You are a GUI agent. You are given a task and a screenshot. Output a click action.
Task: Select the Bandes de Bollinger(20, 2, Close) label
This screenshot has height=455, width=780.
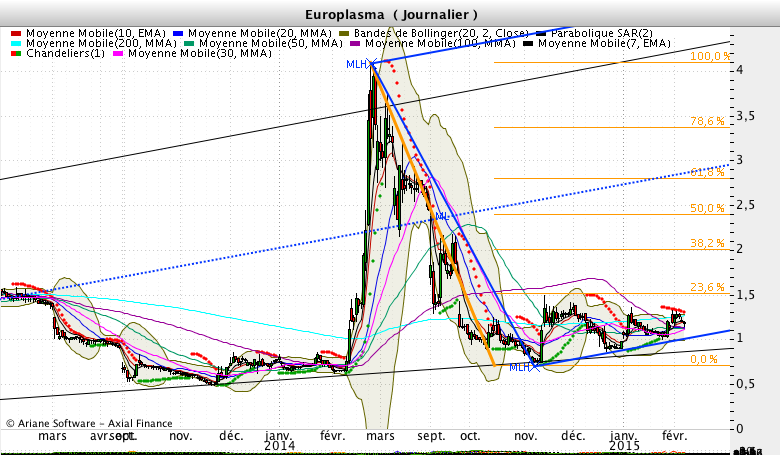click(x=441, y=33)
